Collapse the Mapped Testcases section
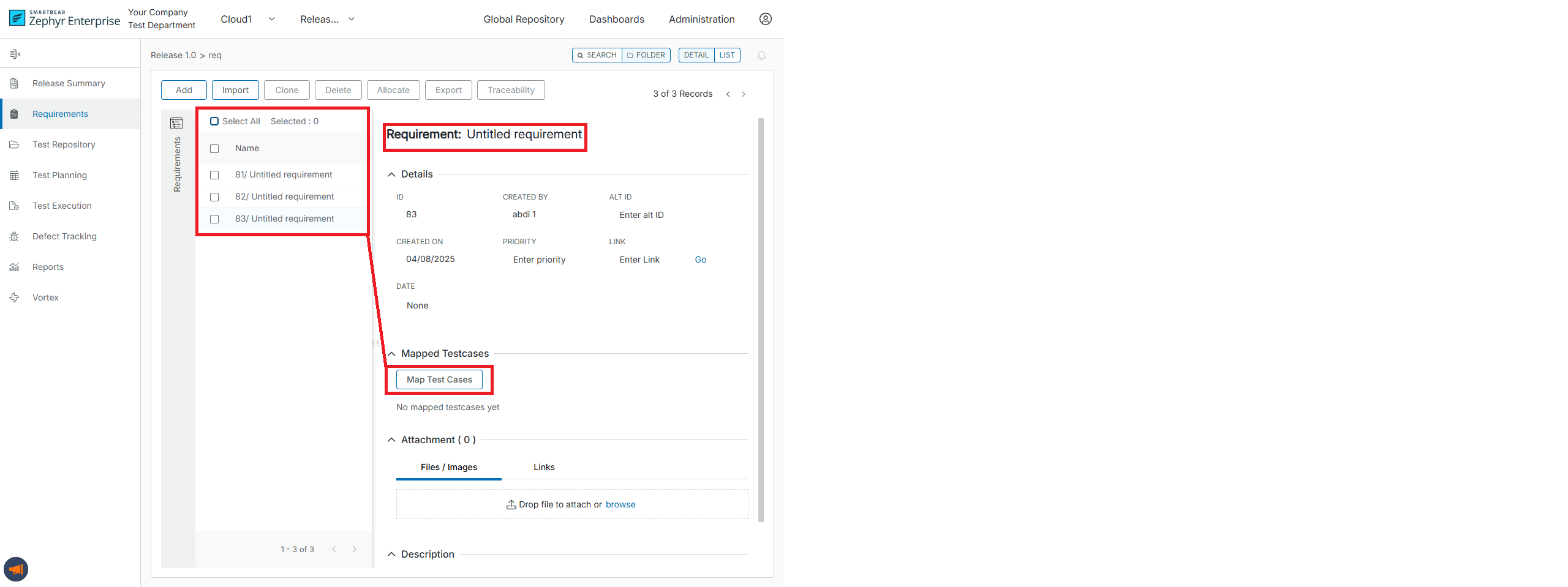This screenshot has width=1568, height=587. [391, 354]
